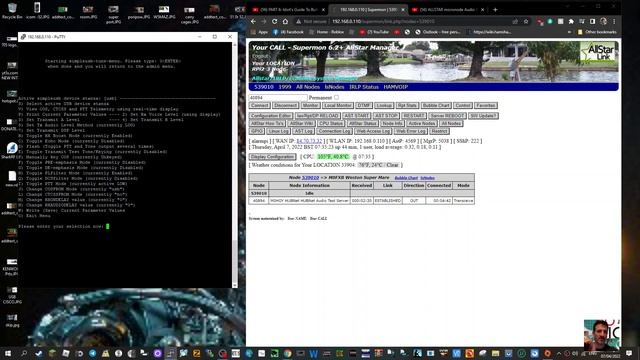Viewport: 640px width, 360px height.
Task: Click the AST STOP button
Action: pos(386,116)
